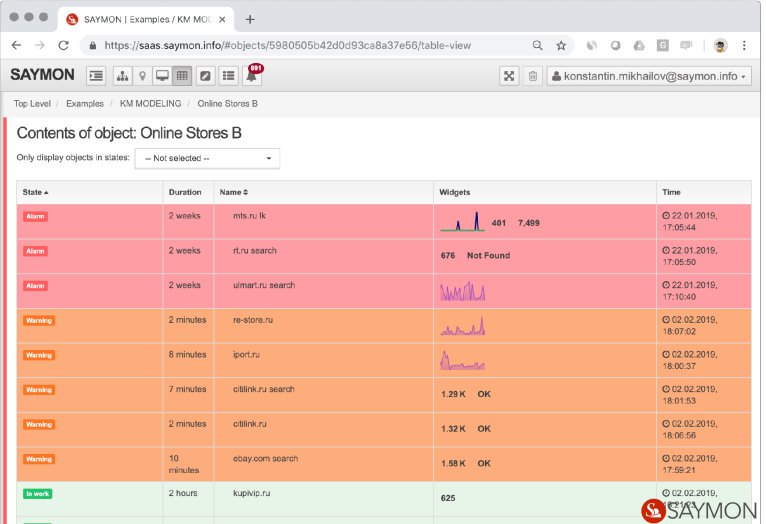Screen dimensions: 766x524
Task: Go forward in browser history
Action: (x=40, y=45)
